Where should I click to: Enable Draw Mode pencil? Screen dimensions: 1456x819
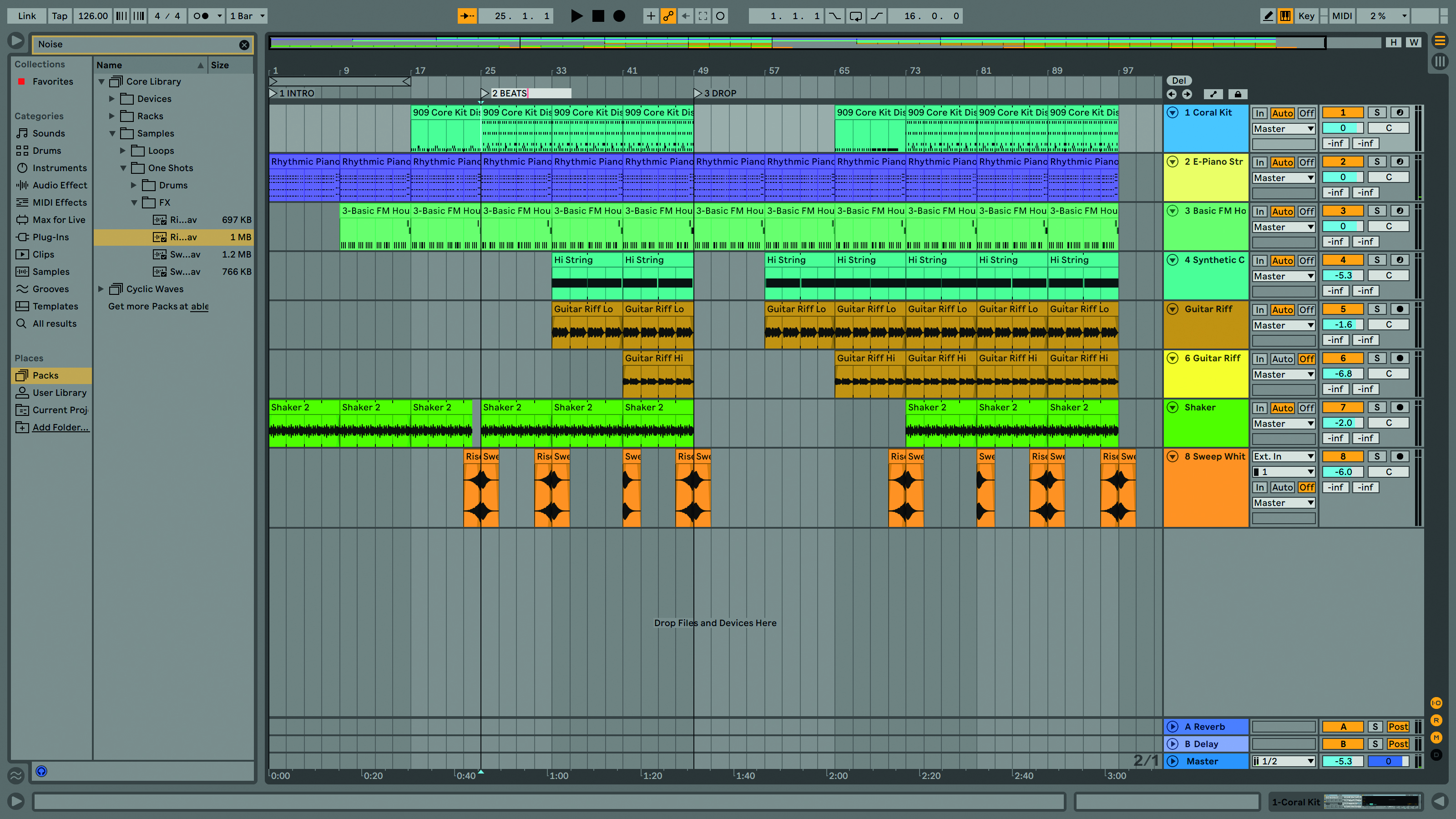[x=1269, y=16]
